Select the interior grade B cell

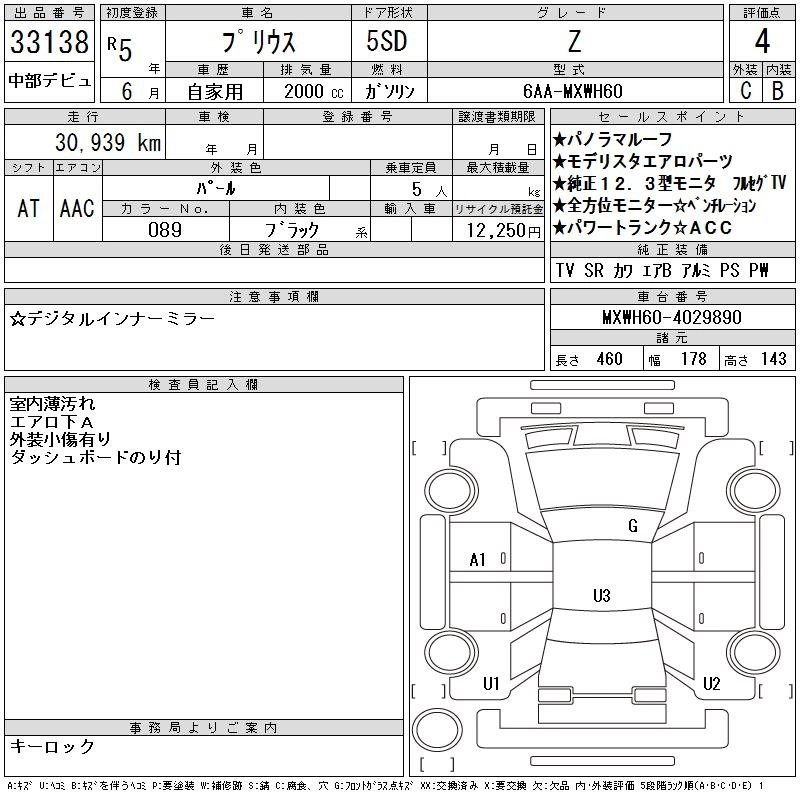[x=778, y=91]
